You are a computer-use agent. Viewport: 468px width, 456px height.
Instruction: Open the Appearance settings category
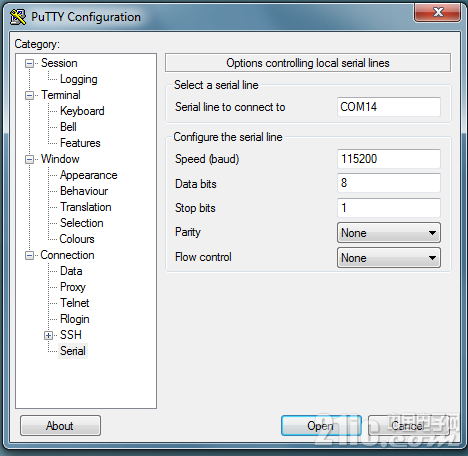(89, 175)
